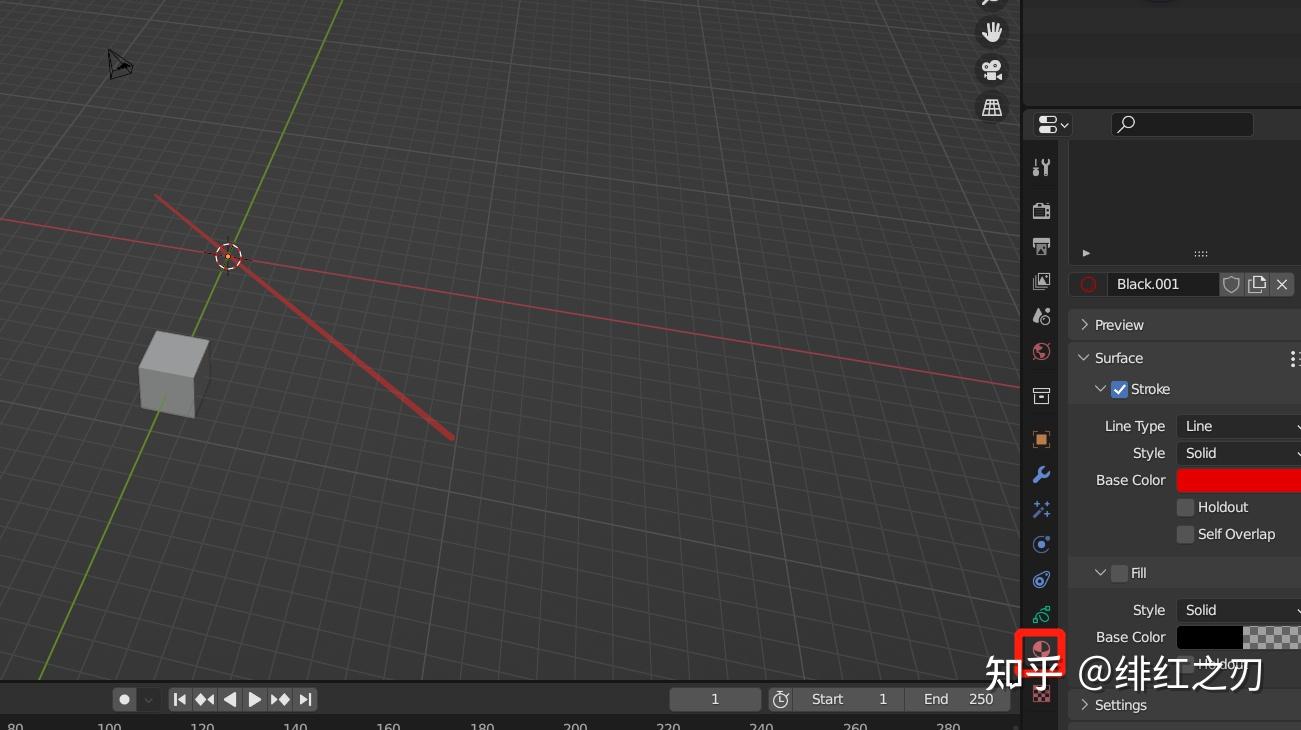The image size is (1301, 730).
Task: Toggle the Self Overlap option
Action: (x=1185, y=534)
